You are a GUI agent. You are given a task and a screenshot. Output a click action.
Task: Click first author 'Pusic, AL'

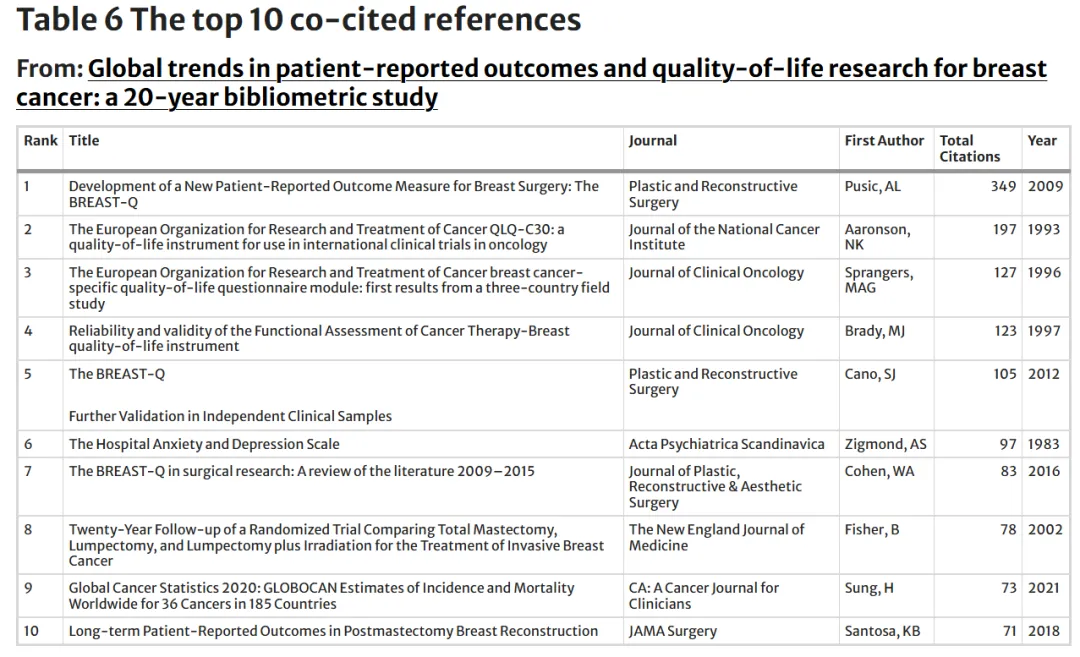(873, 187)
